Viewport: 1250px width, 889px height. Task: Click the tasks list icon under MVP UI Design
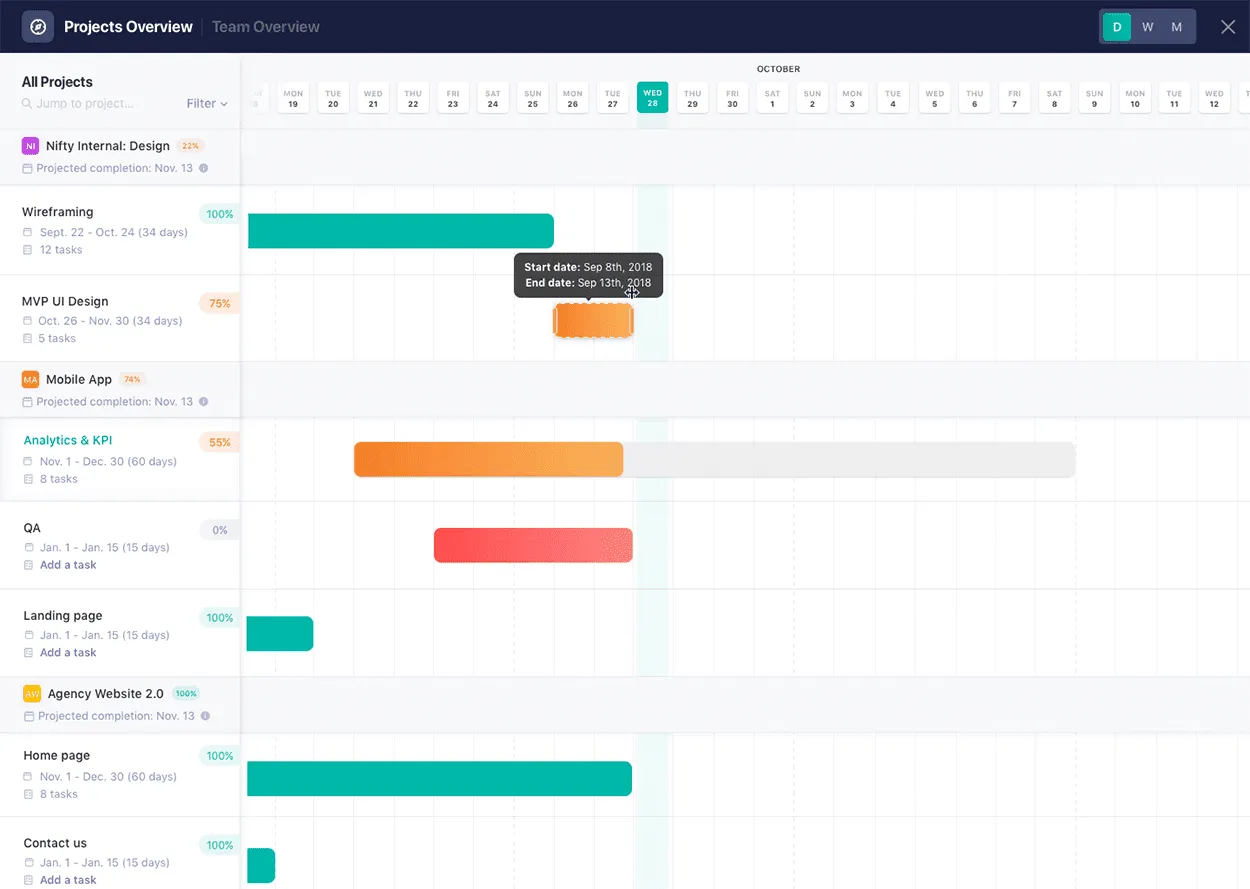pyautogui.click(x=30, y=338)
